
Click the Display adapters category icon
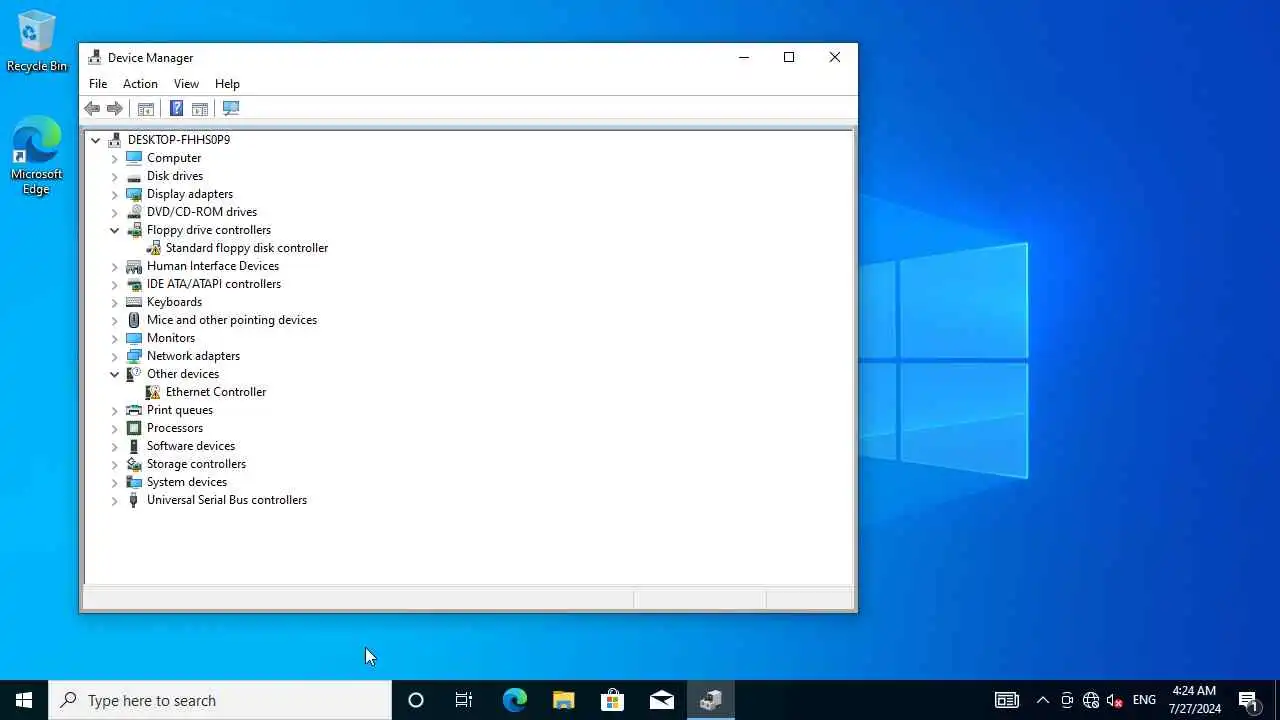(x=134, y=194)
